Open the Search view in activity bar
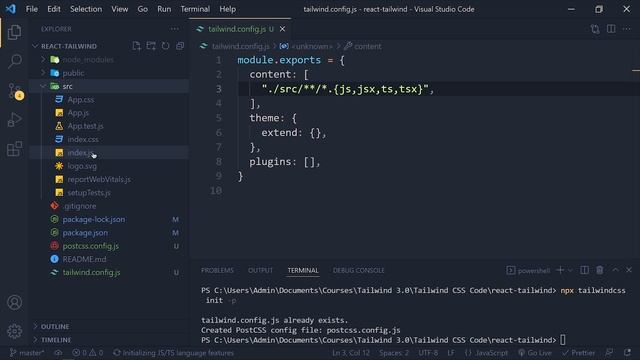 pos(14,61)
